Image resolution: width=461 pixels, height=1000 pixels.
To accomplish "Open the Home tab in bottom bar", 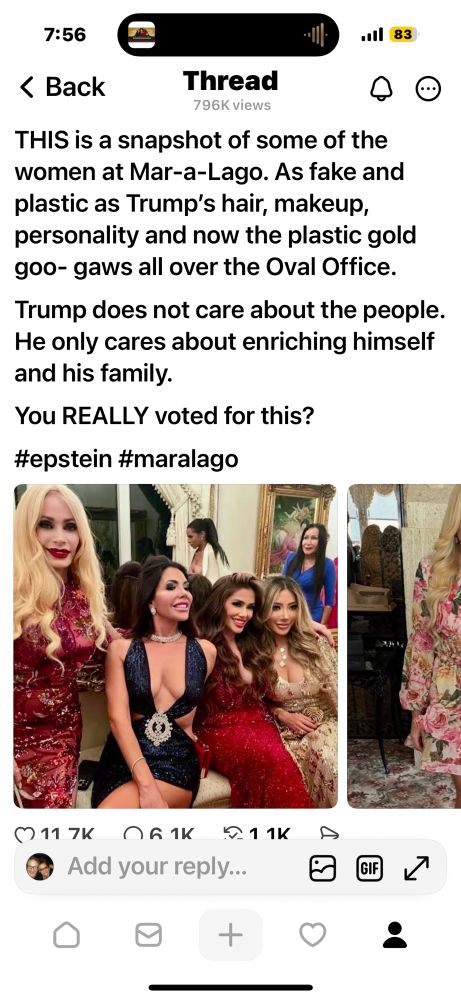I will point(66,935).
